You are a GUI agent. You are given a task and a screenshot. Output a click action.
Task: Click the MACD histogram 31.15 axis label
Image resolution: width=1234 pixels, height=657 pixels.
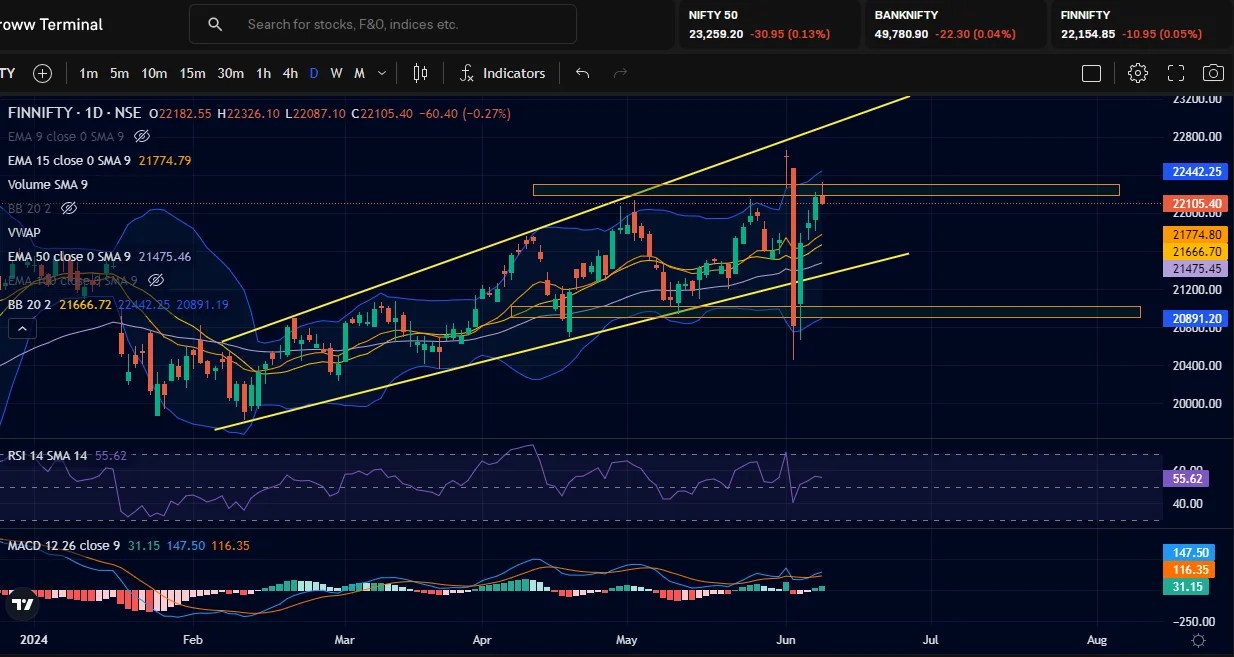1187,587
